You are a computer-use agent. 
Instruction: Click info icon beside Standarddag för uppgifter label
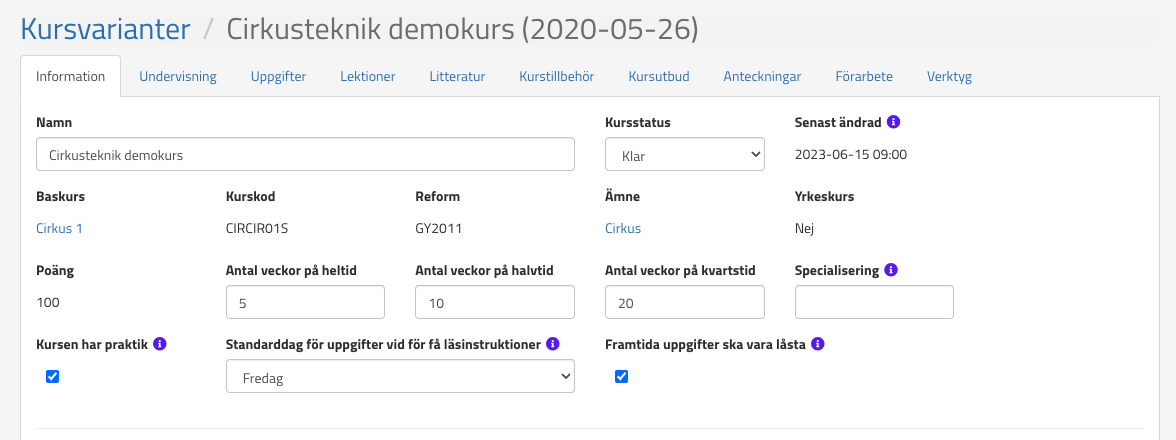click(553, 344)
